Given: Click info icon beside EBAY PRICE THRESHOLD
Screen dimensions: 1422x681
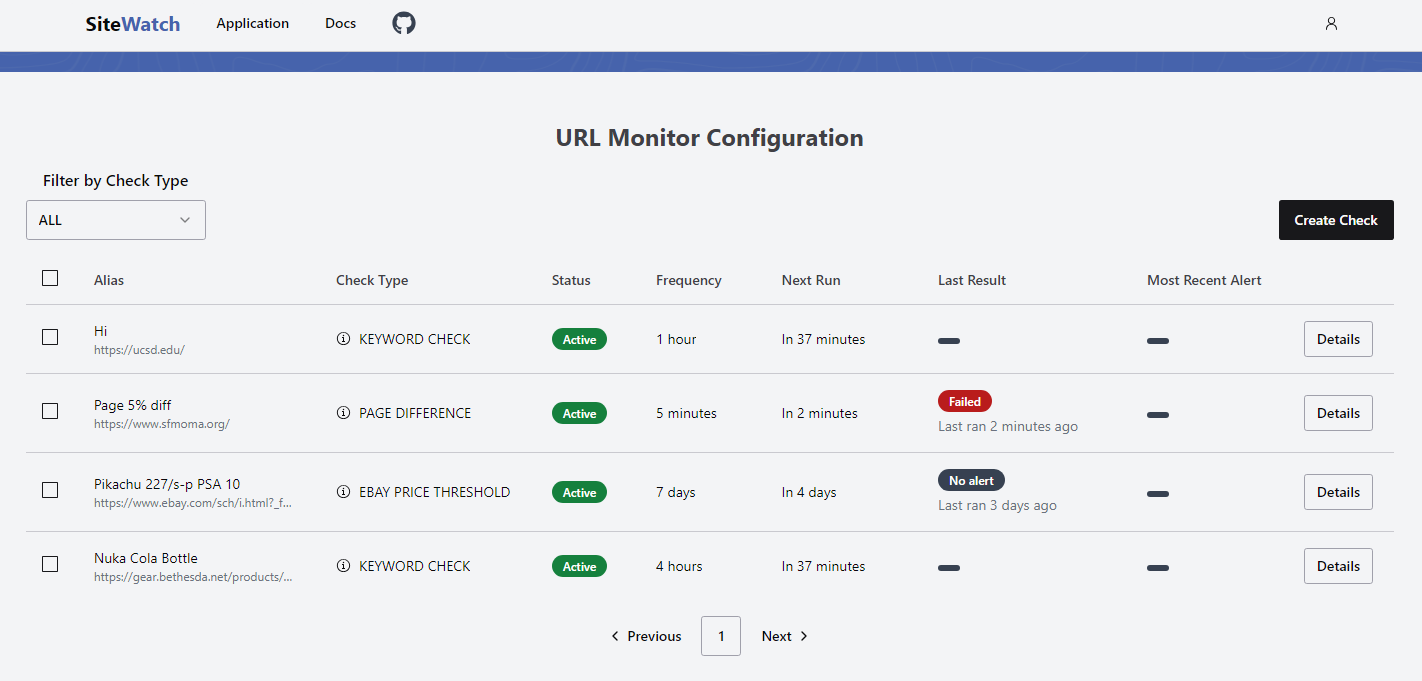Looking at the screenshot, I should click(x=343, y=492).
